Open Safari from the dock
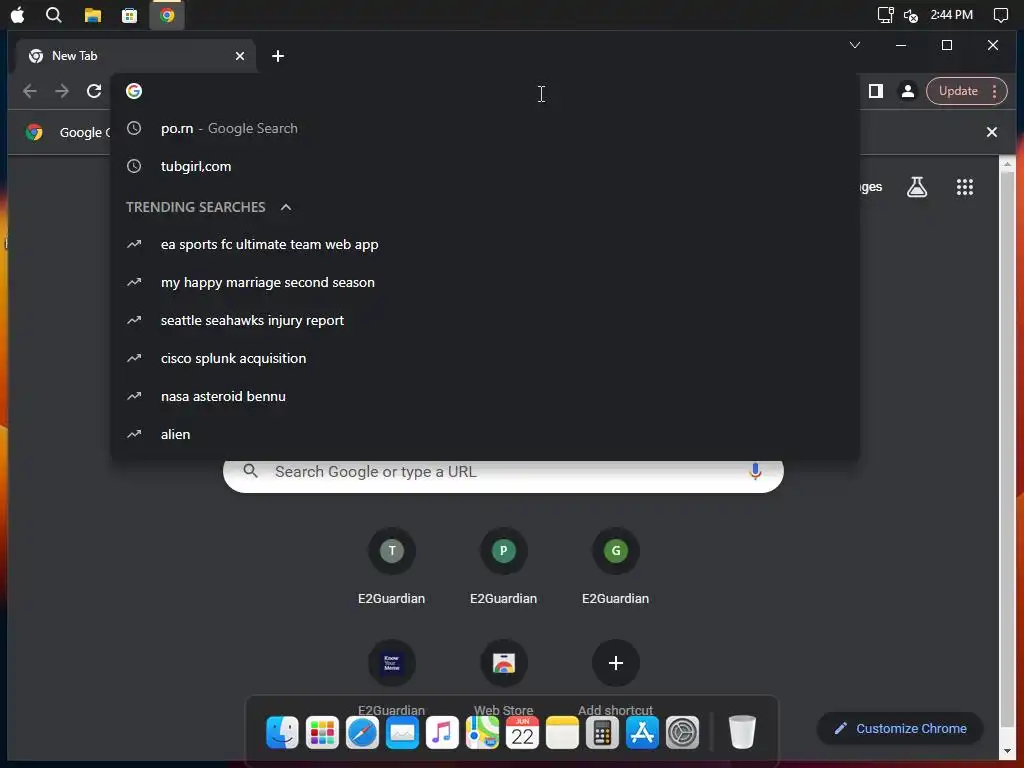1024x768 pixels. pos(362,733)
